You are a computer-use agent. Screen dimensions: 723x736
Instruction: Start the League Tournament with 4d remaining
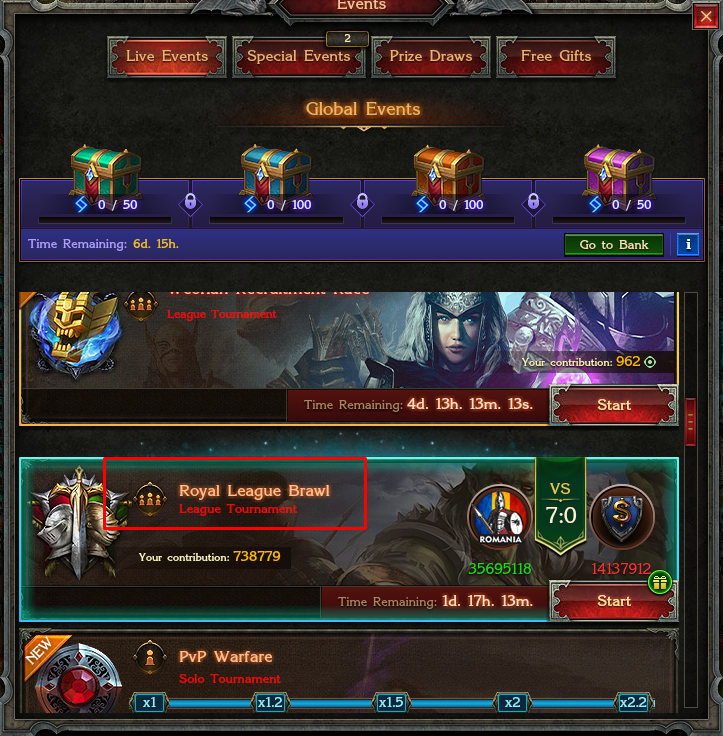point(614,405)
